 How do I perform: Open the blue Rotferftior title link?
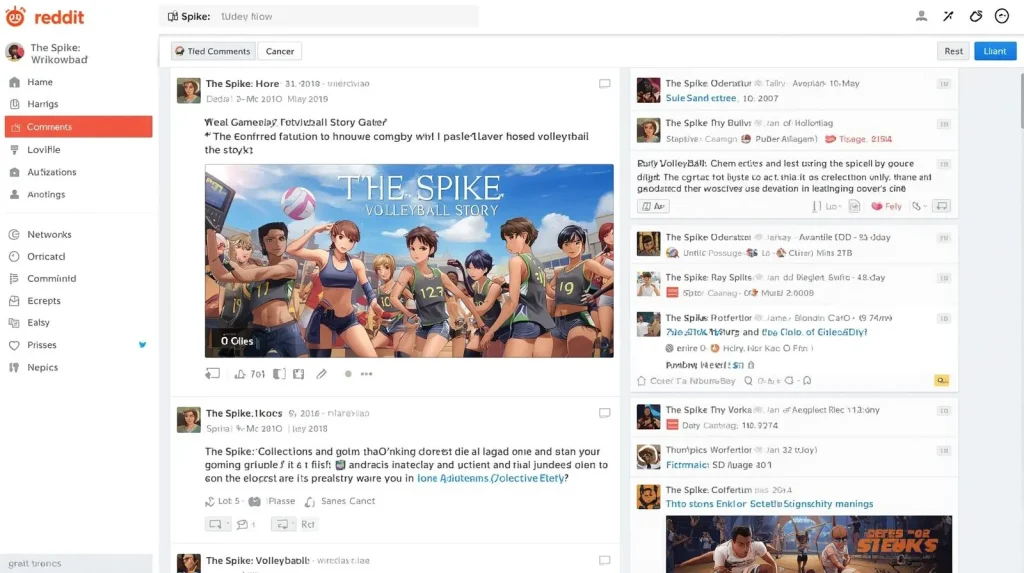point(766,332)
